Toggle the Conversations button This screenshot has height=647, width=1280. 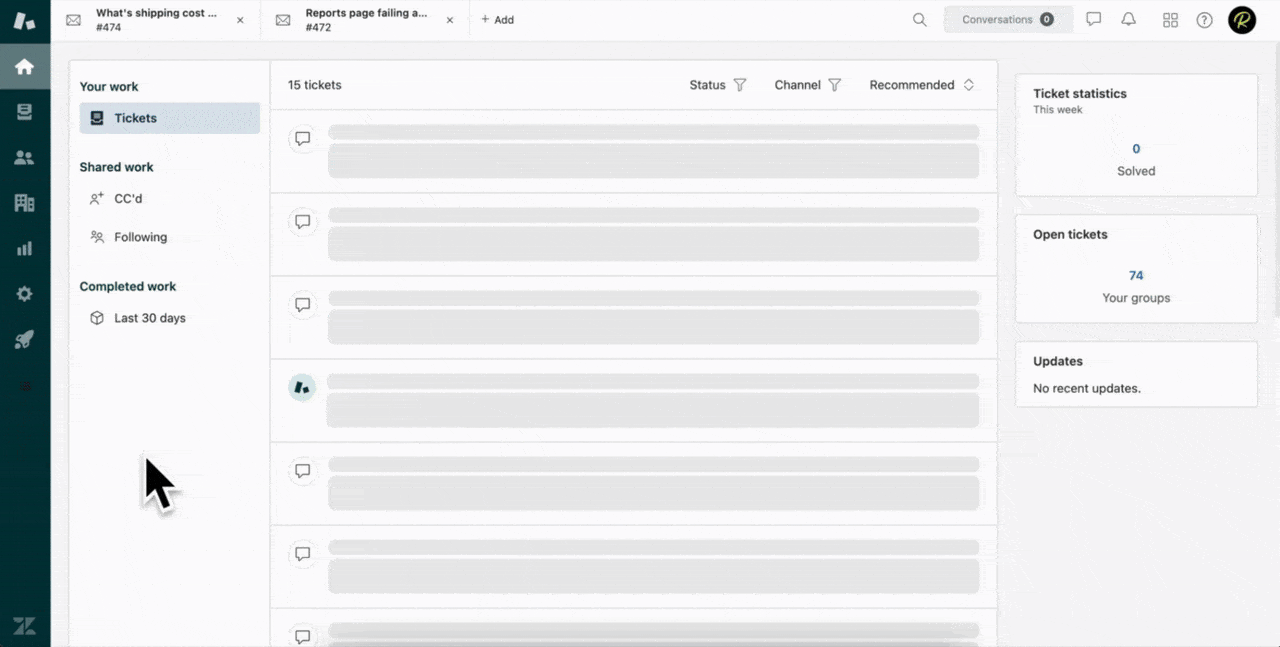1008,20
